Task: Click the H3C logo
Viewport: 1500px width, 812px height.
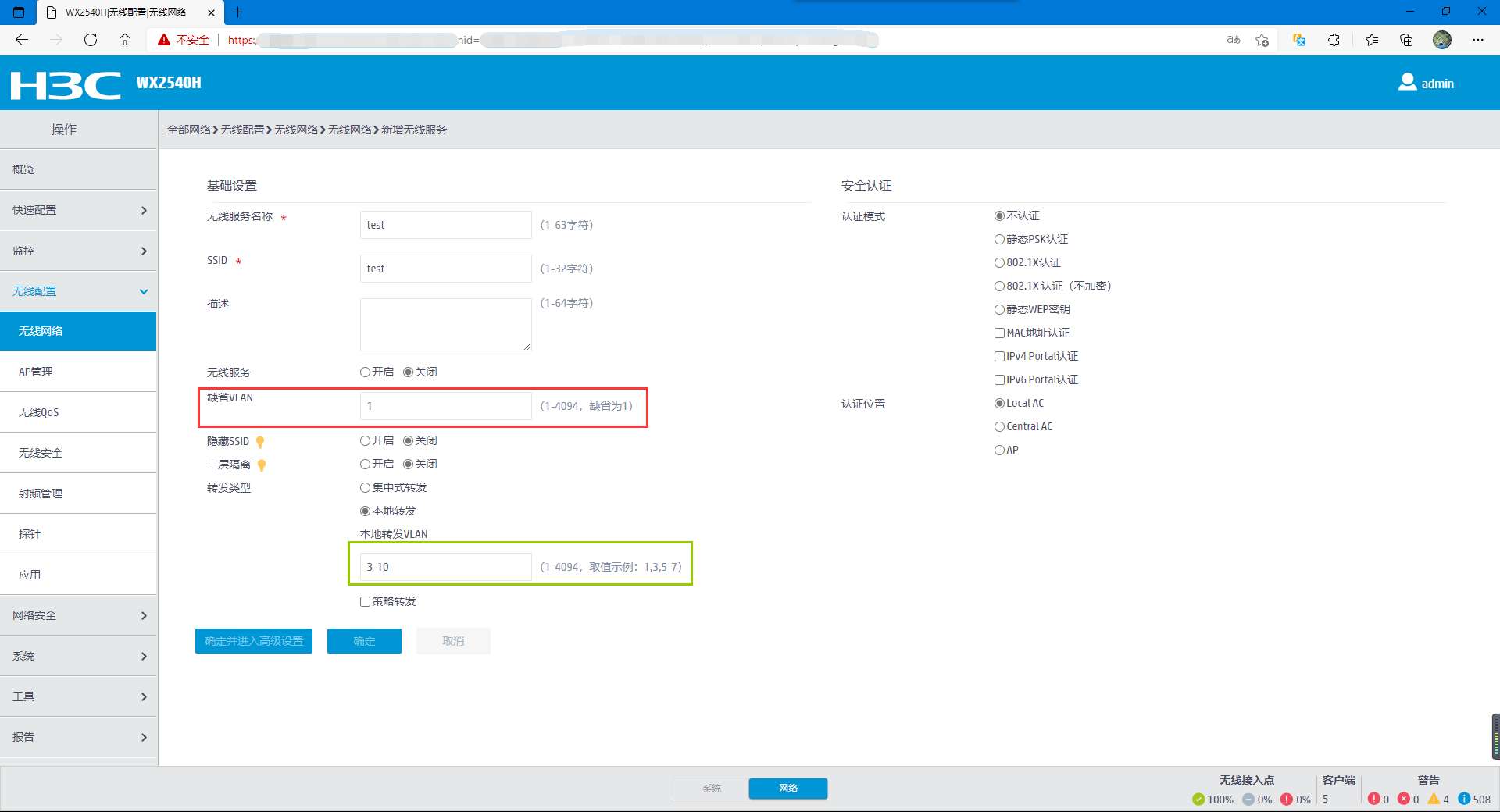Action: (66, 84)
